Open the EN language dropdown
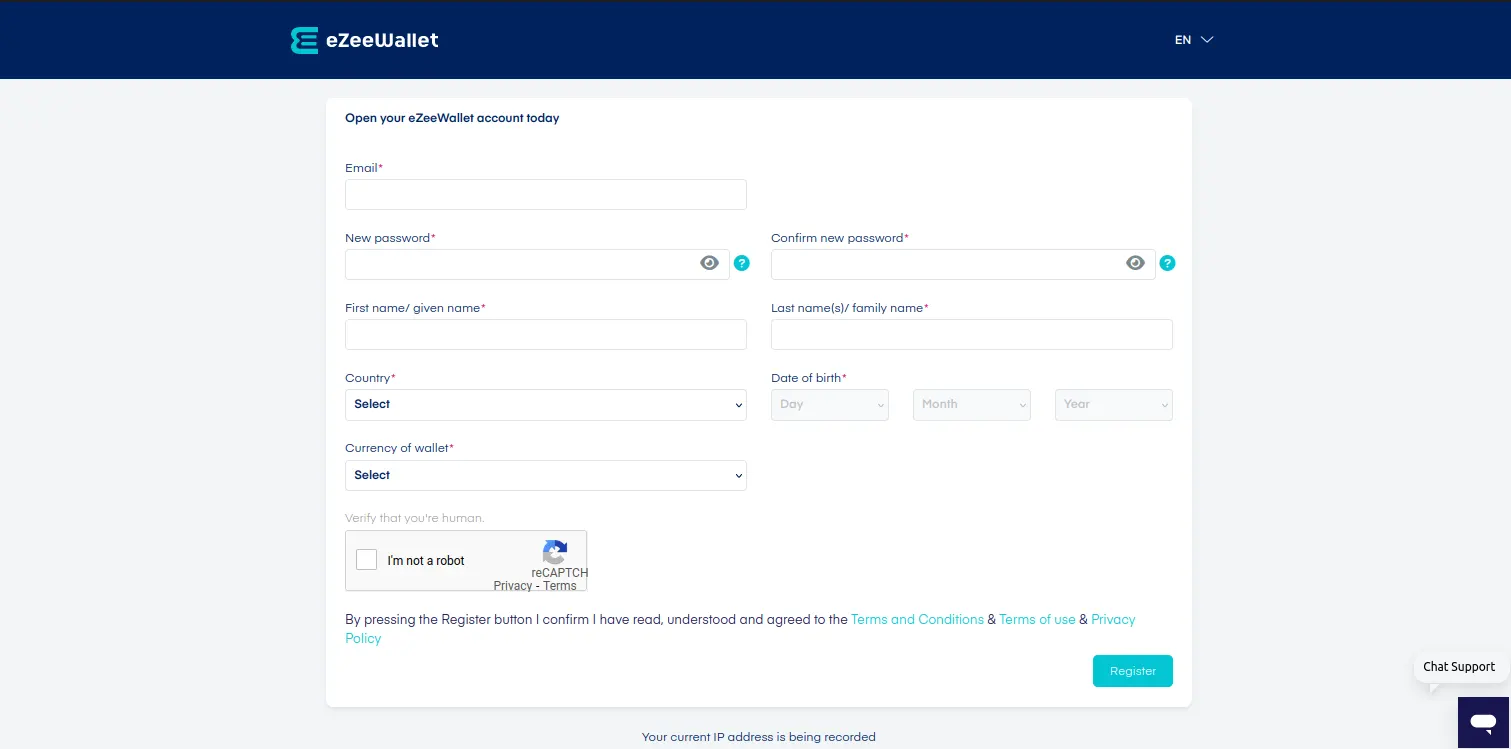The width and height of the screenshot is (1511, 749). (x=1194, y=40)
